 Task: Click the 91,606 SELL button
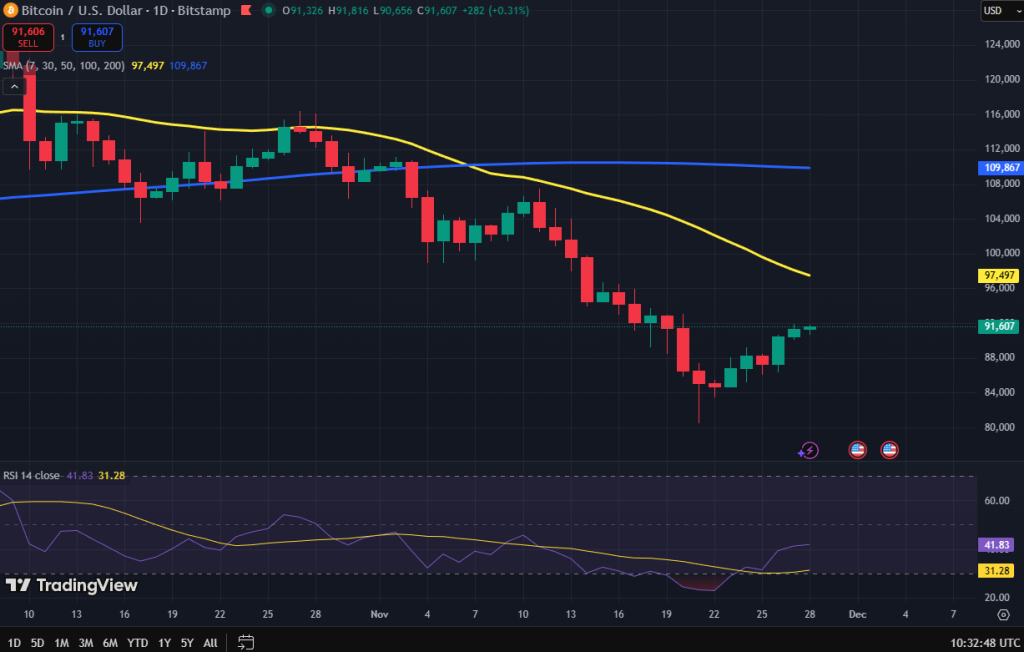tap(28, 37)
